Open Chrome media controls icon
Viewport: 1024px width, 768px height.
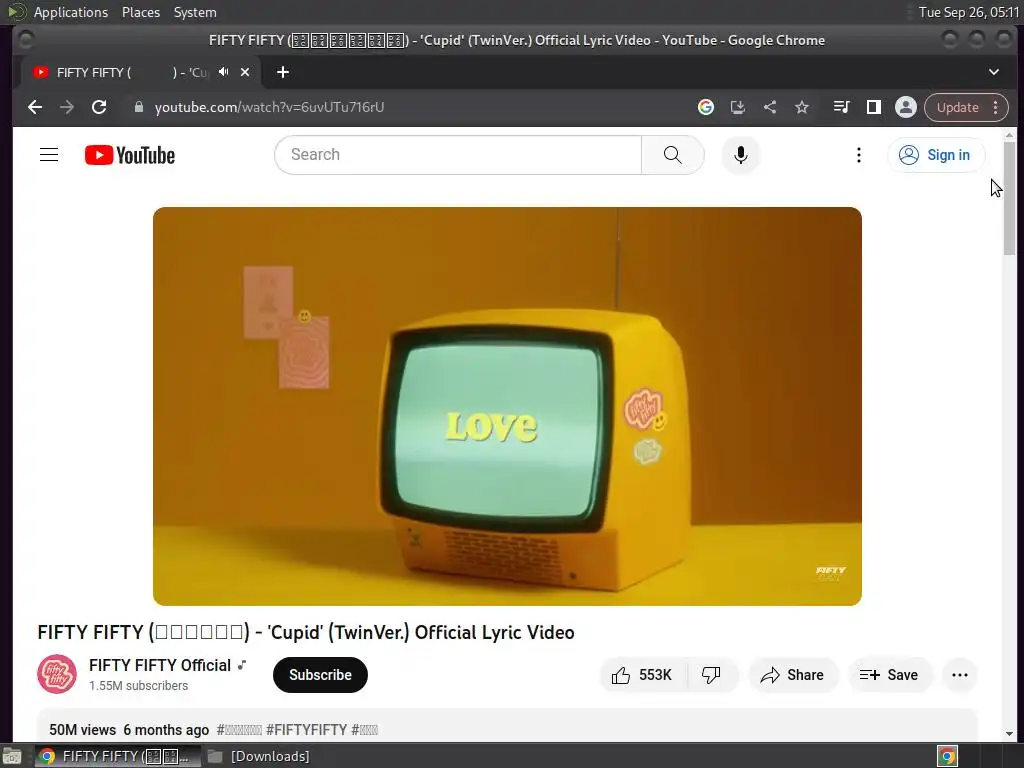pos(842,107)
